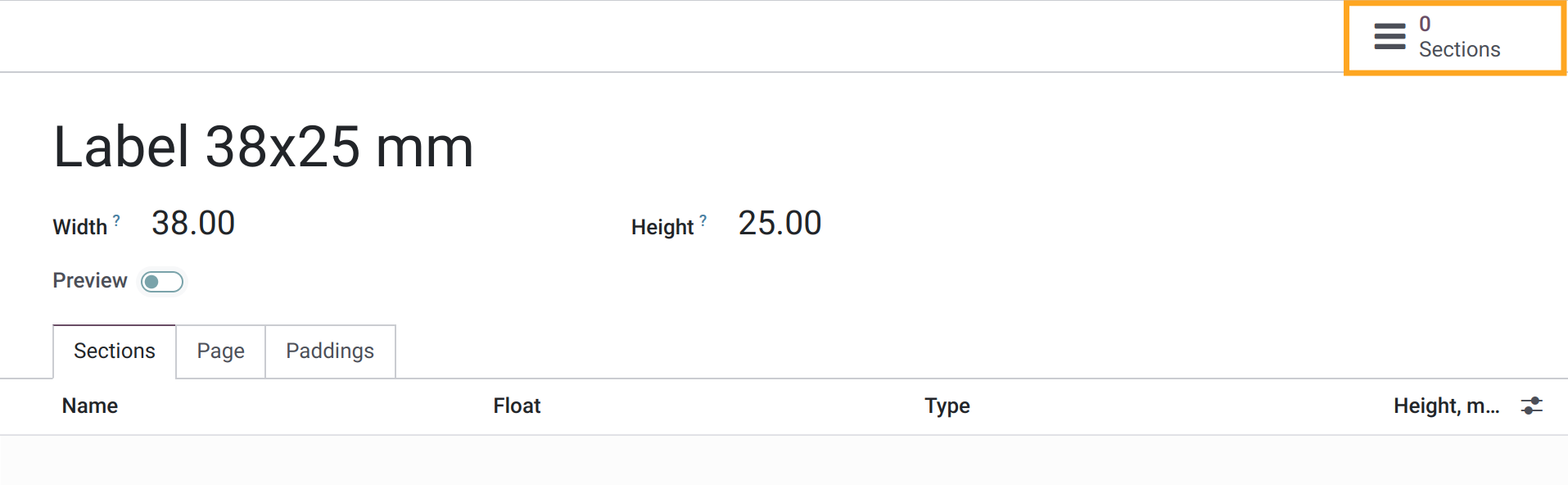Viewport: 1568px width, 485px height.
Task: Click the label title Label 38x25 mm
Action: (x=264, y=146)
